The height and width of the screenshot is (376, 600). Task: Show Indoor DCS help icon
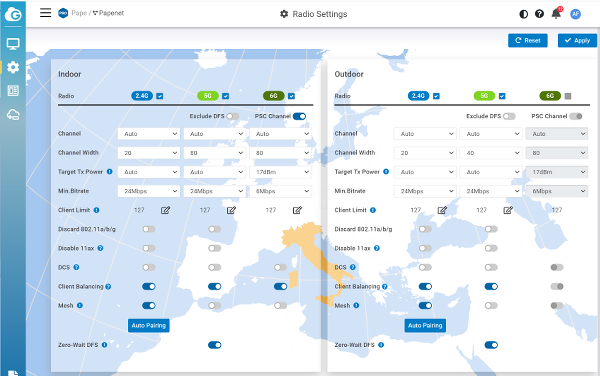click(76, 267)
